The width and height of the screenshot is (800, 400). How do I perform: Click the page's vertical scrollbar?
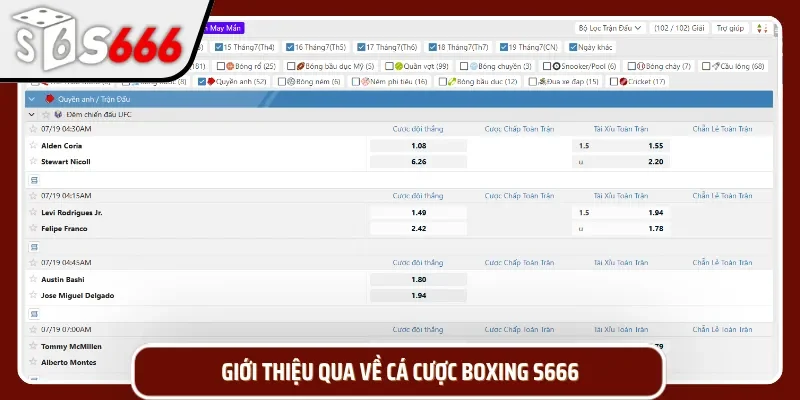[777, 30]
